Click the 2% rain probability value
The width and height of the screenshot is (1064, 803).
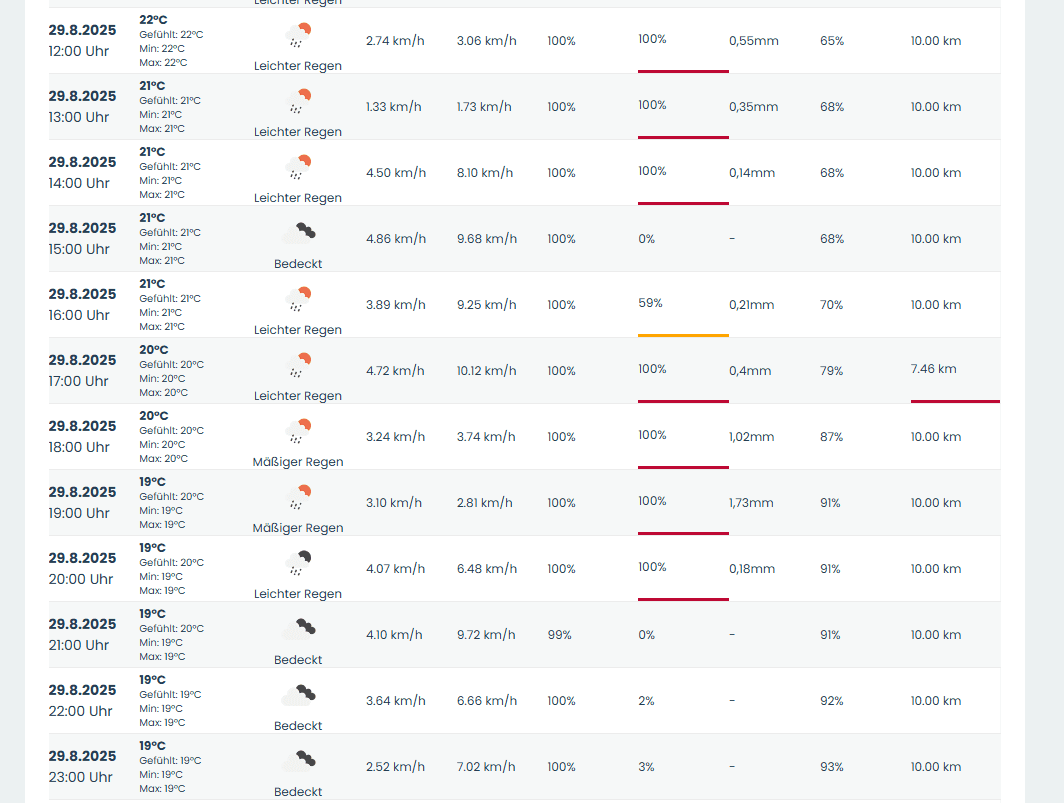[x=646, y=701]
